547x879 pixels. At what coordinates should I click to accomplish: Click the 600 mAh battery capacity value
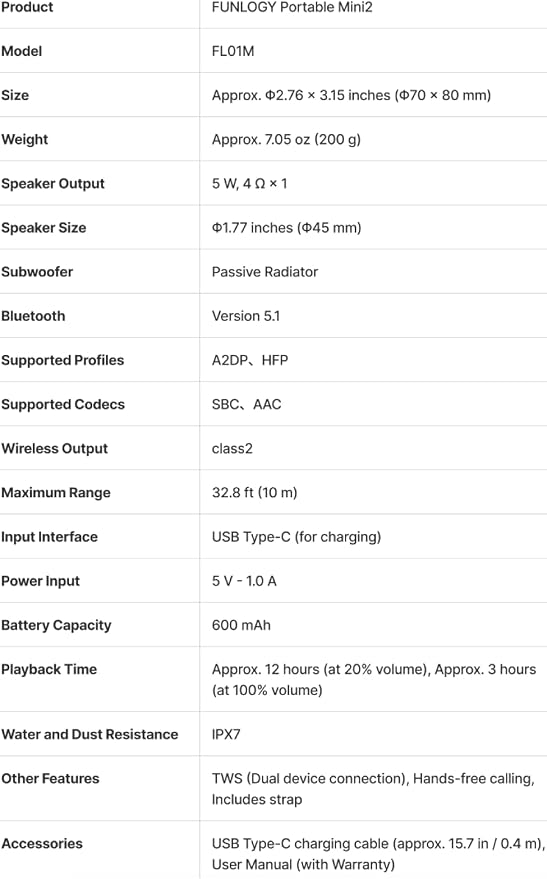click(241, 625)
